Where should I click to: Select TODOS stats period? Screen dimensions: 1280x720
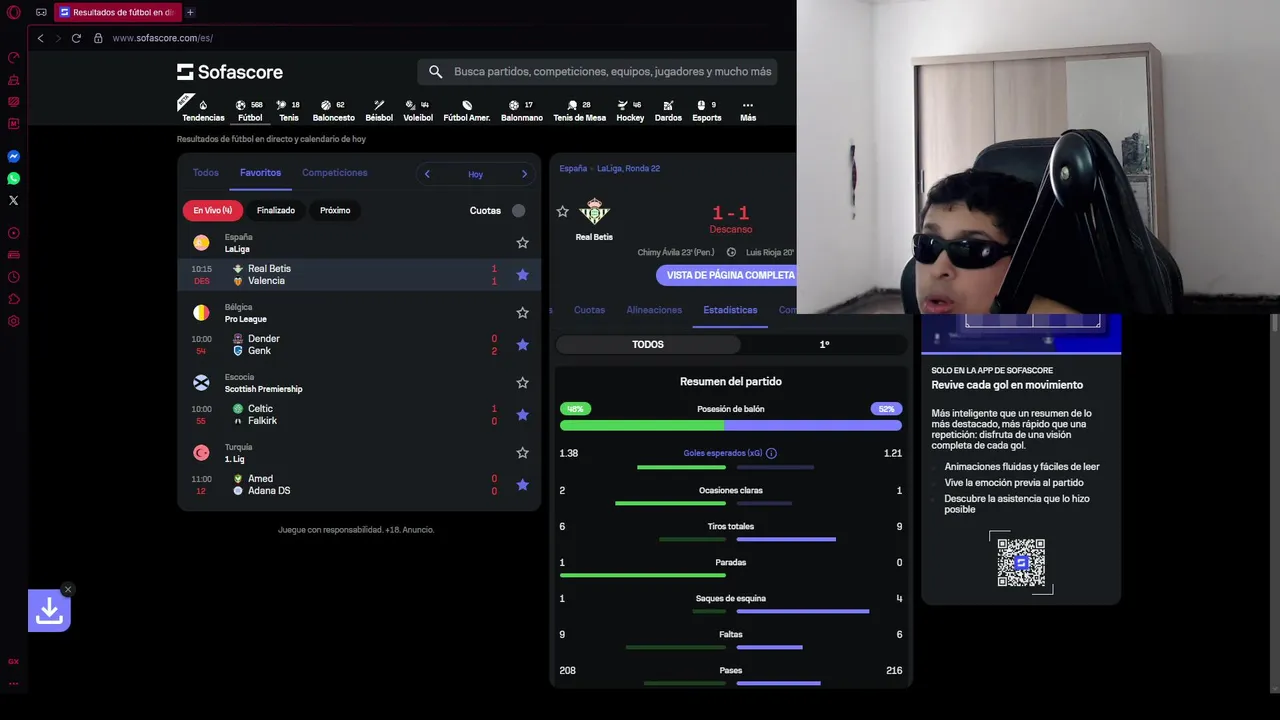click(648, 344)
